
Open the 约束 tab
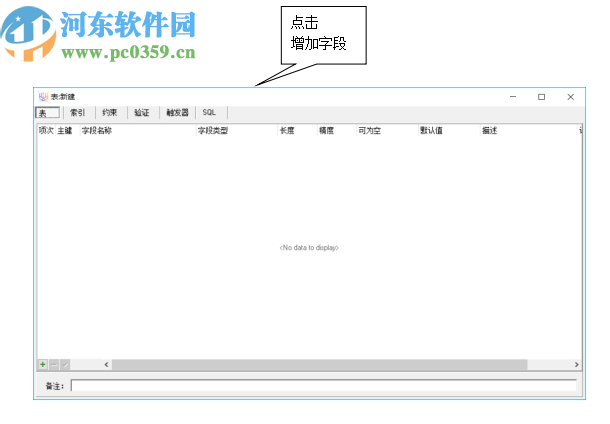pos(110,113)
